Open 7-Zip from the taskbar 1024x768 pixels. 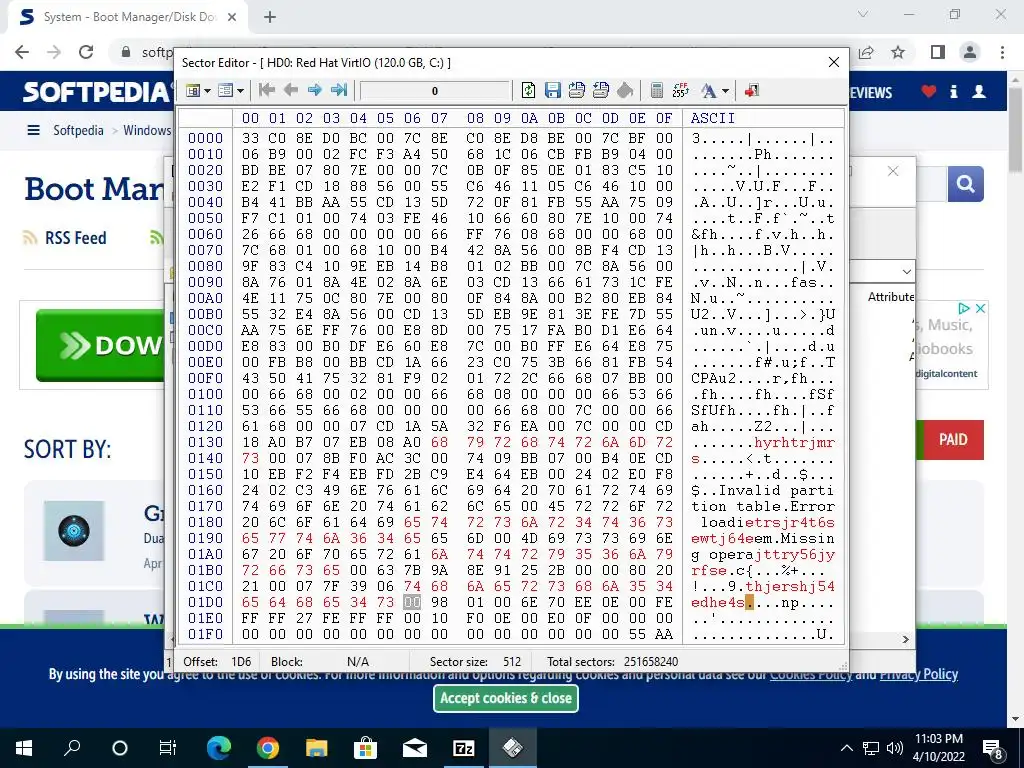[x=464, y=748]
